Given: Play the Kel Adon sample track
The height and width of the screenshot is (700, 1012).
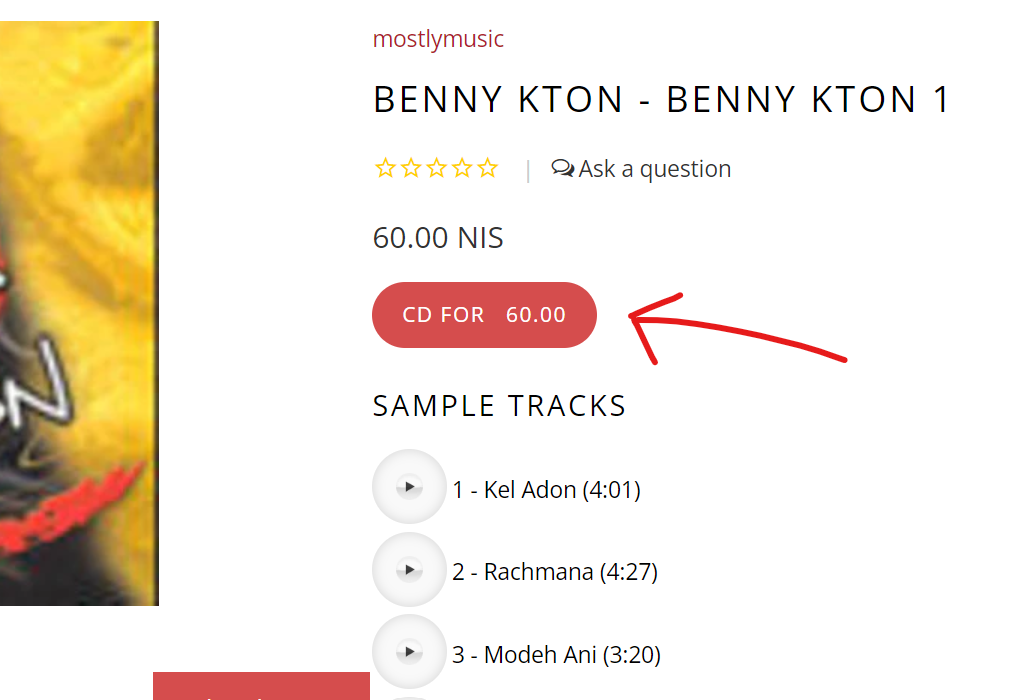Looking at the screenshot, I should [408, 487].
